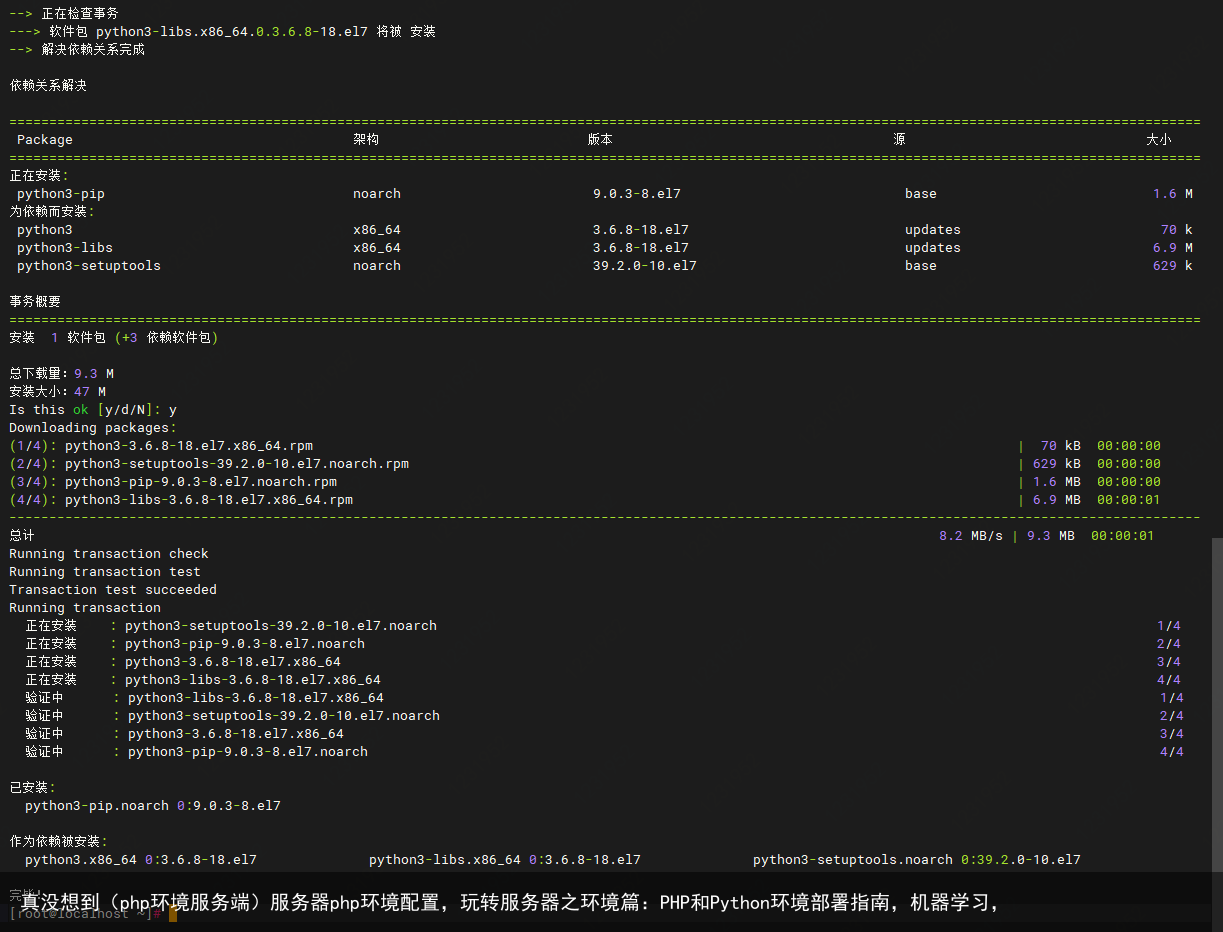Screen dimensions: 1223x932
Task: Click size '1.6 M' in the python3-pip table row
Action: 1173,194
